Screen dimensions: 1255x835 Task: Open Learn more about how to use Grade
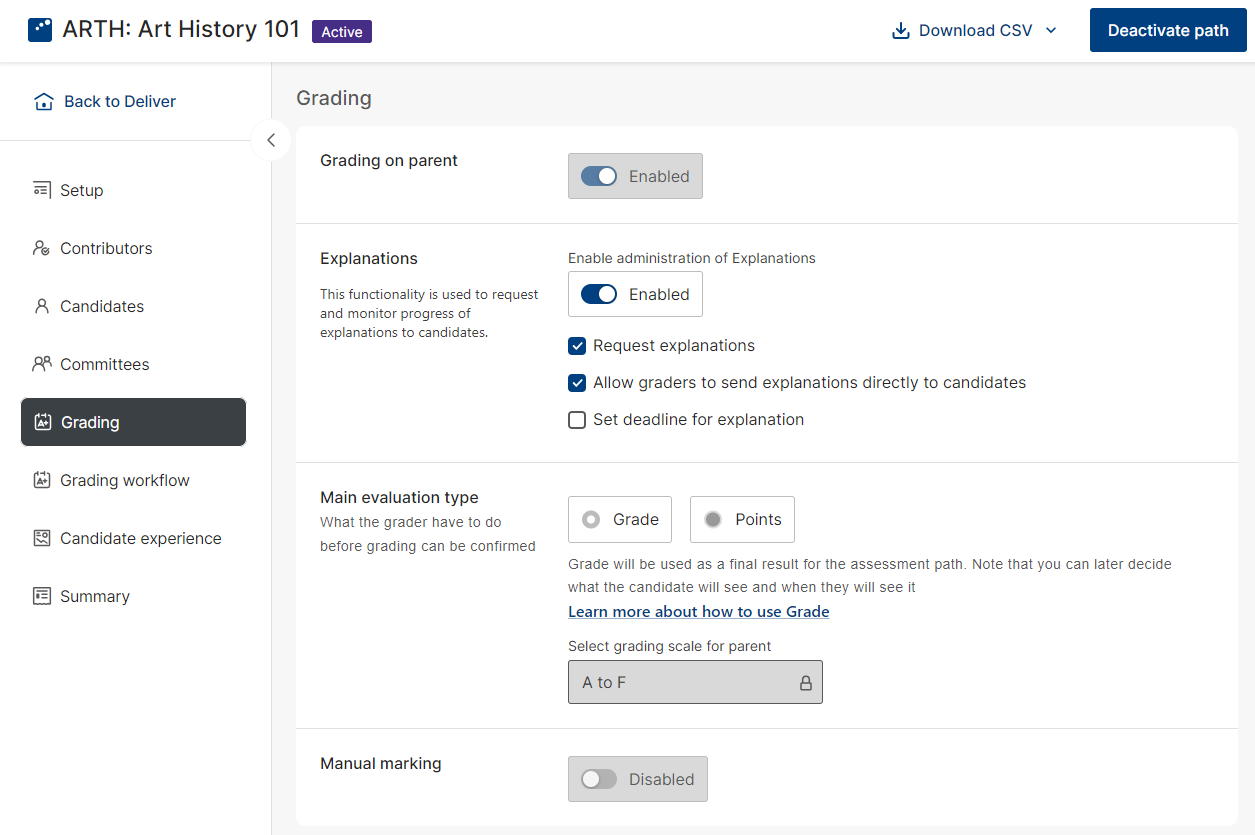(x=698, y=612)
